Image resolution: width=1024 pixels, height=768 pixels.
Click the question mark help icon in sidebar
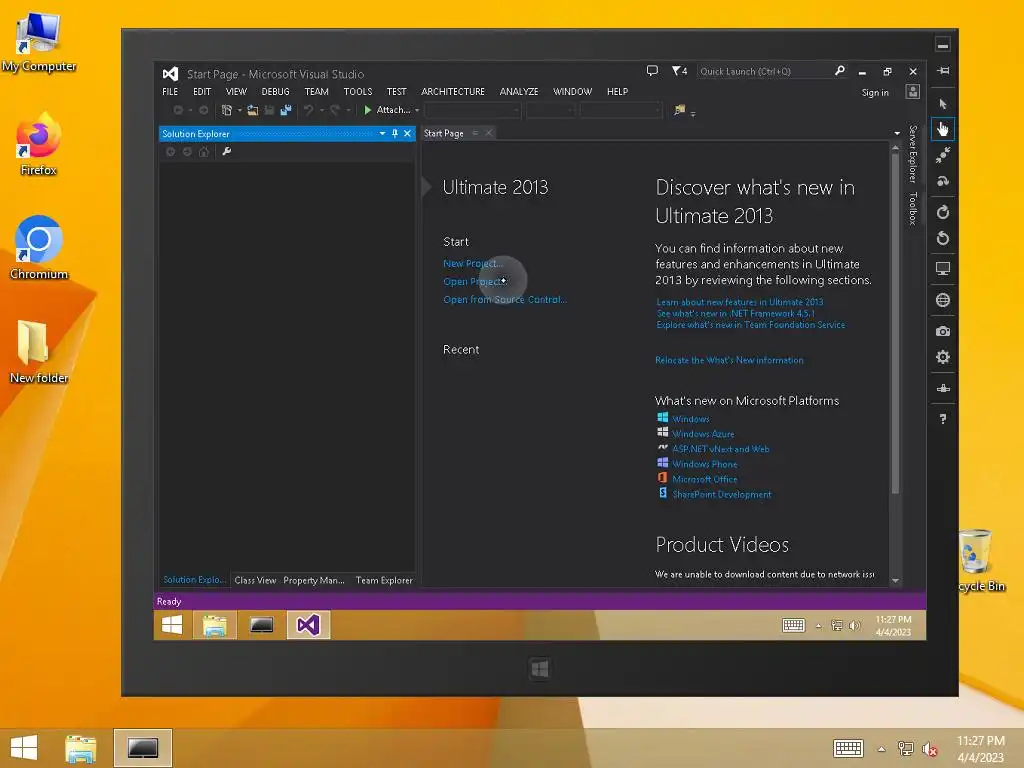942,419
